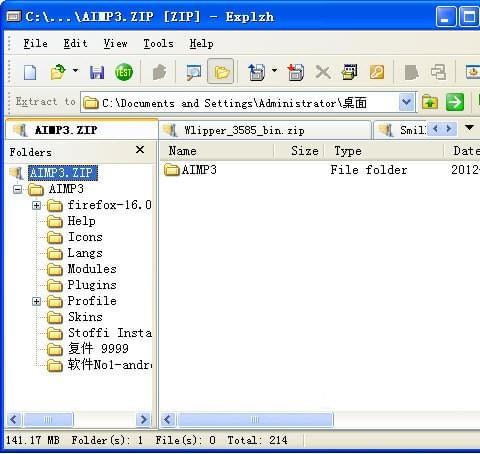
Task: Sort by the Size column header
Action: point(299,151)
